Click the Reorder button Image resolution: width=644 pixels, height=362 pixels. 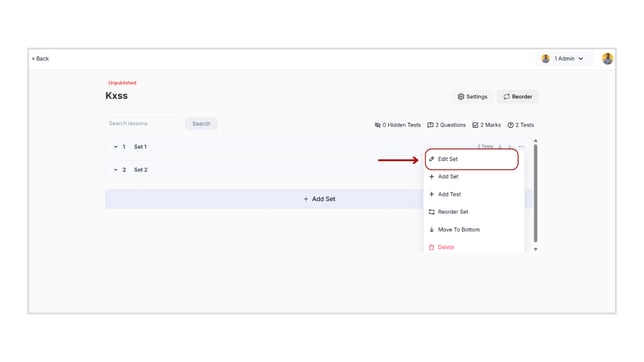pos(518,97)
